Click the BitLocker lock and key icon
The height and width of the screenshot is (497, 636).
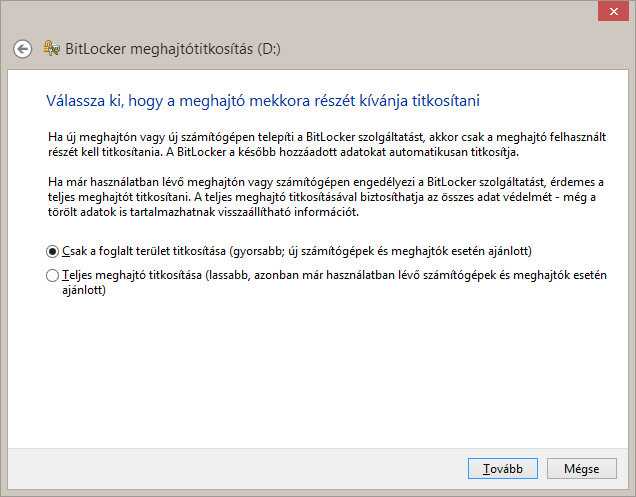click(52, 49)
